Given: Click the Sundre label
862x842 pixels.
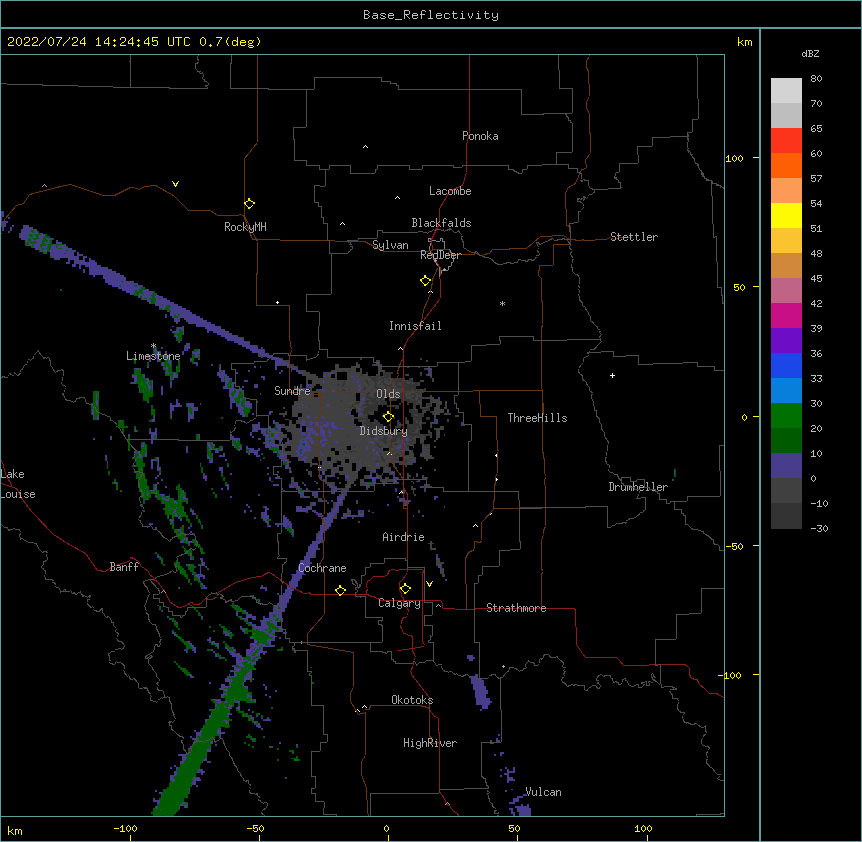Looking at the screenshot, I should (x=292, y=391).
